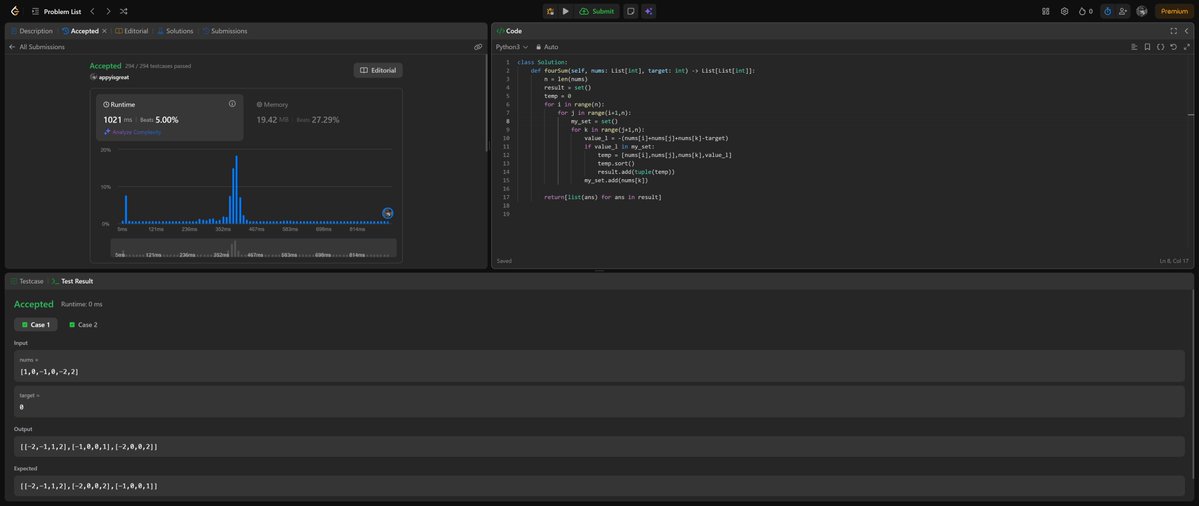Go to next problem arrow
Image resolution: width=1199 pixels, height=506 pixels.
108,11
